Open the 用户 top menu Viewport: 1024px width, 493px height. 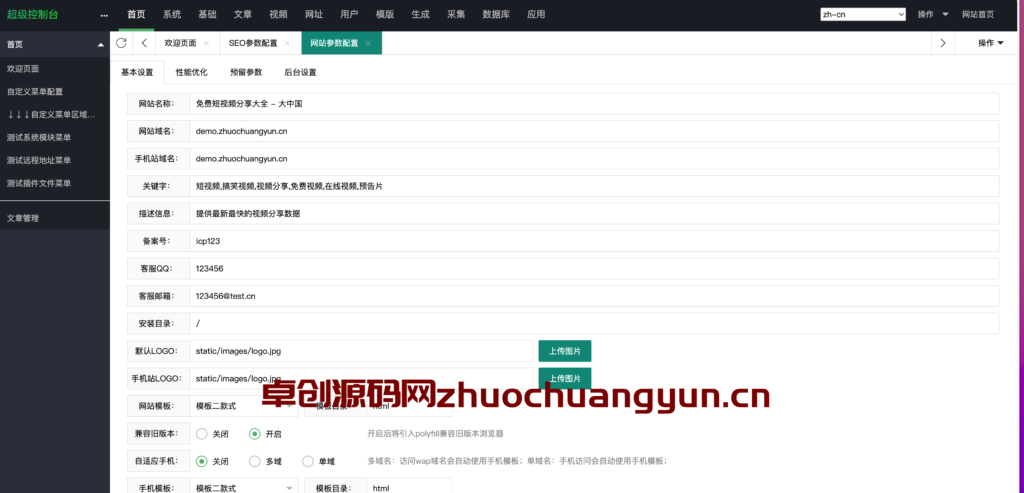[x=349, y=14]
